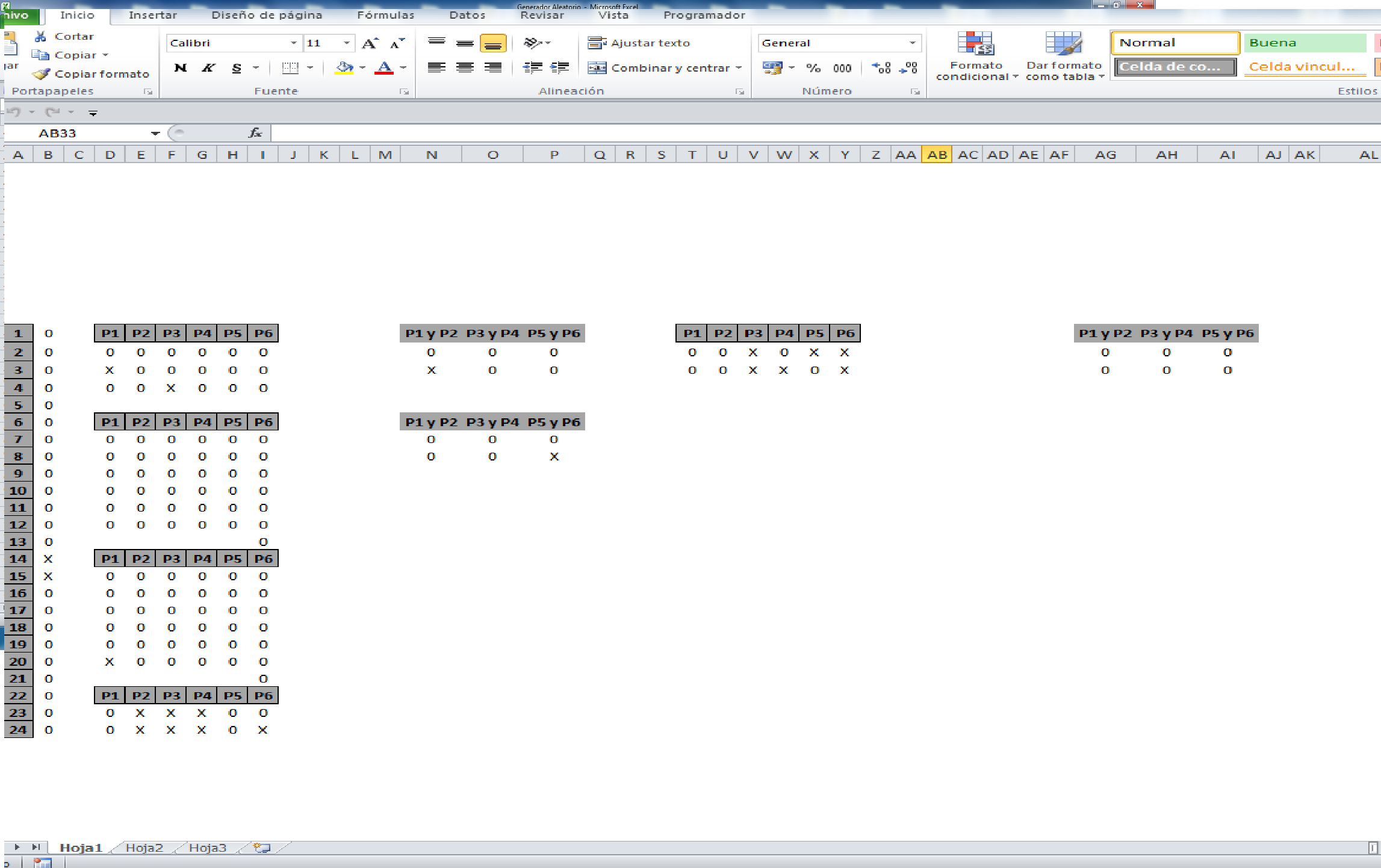
Task: Open the Fórmulas ribbon tab
Action: pyautogui.click(x=385, y=15)
